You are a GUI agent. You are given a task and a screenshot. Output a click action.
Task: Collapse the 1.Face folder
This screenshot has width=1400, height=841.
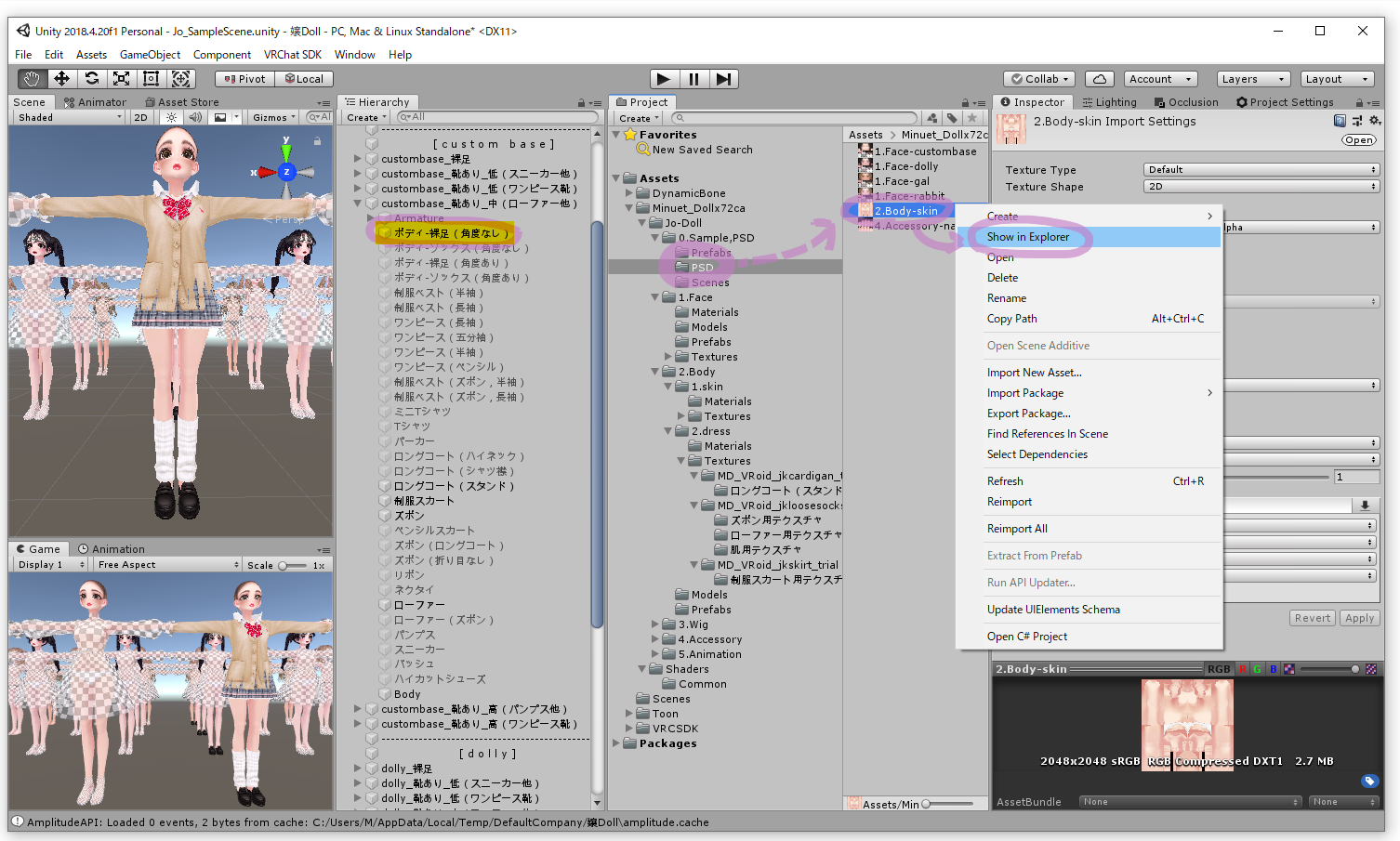[x=655, y=297]
